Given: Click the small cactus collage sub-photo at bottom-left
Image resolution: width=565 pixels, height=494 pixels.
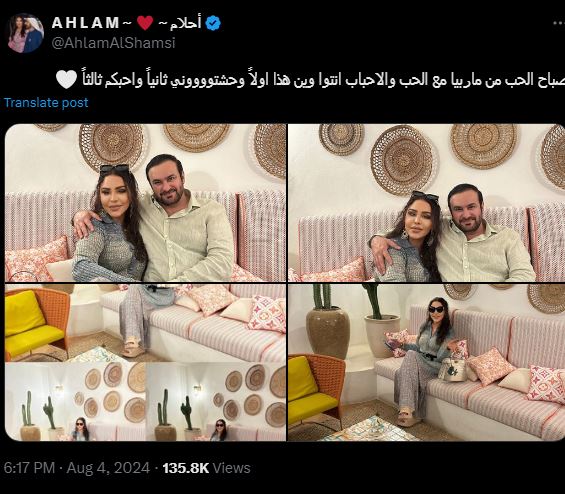Looking at the screenshot, I should point(75,402).
